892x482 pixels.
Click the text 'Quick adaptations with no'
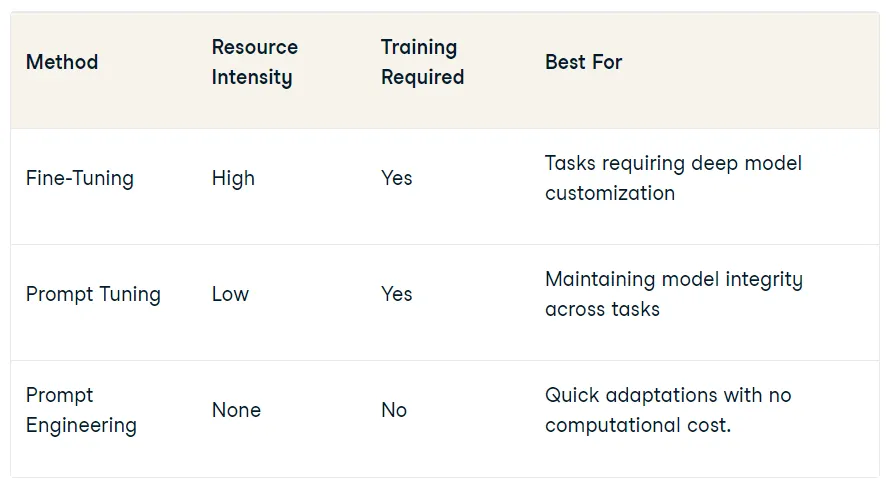[x=668, y=395]
